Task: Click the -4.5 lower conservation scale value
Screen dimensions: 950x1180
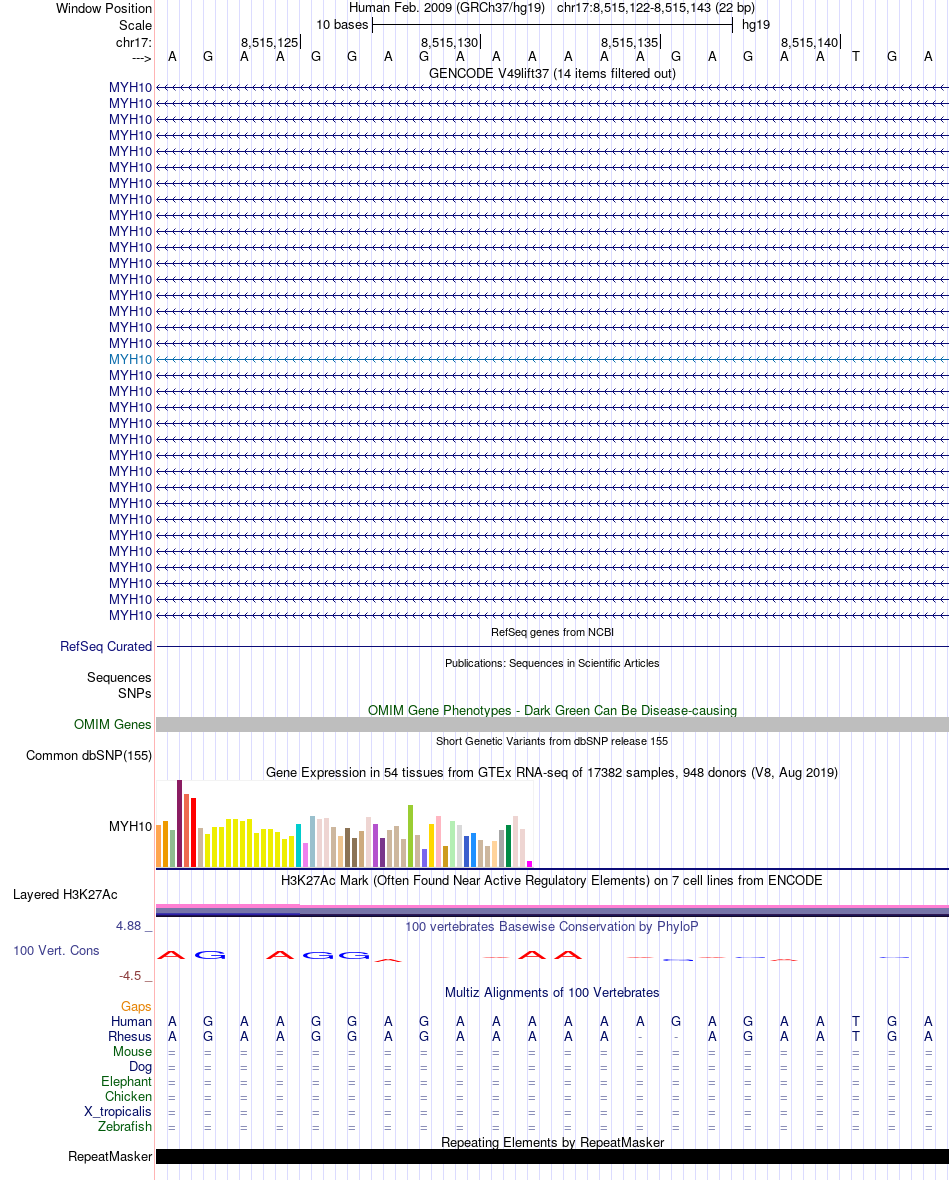Action: (x=130, y=975)
